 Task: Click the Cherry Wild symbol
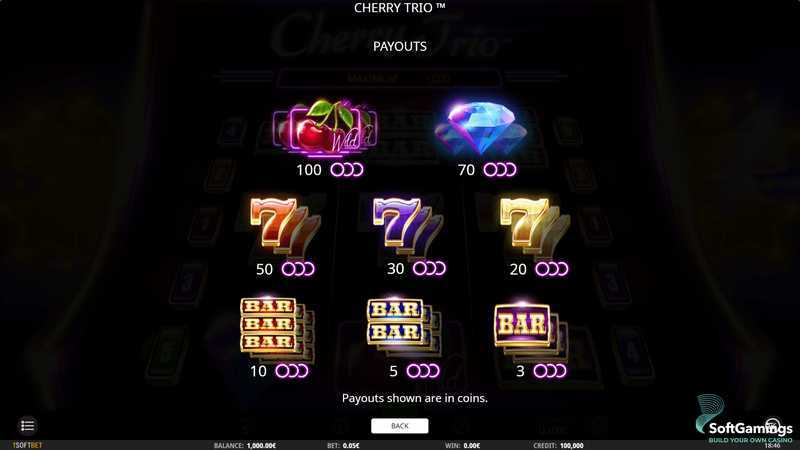(x=325, y=128)
